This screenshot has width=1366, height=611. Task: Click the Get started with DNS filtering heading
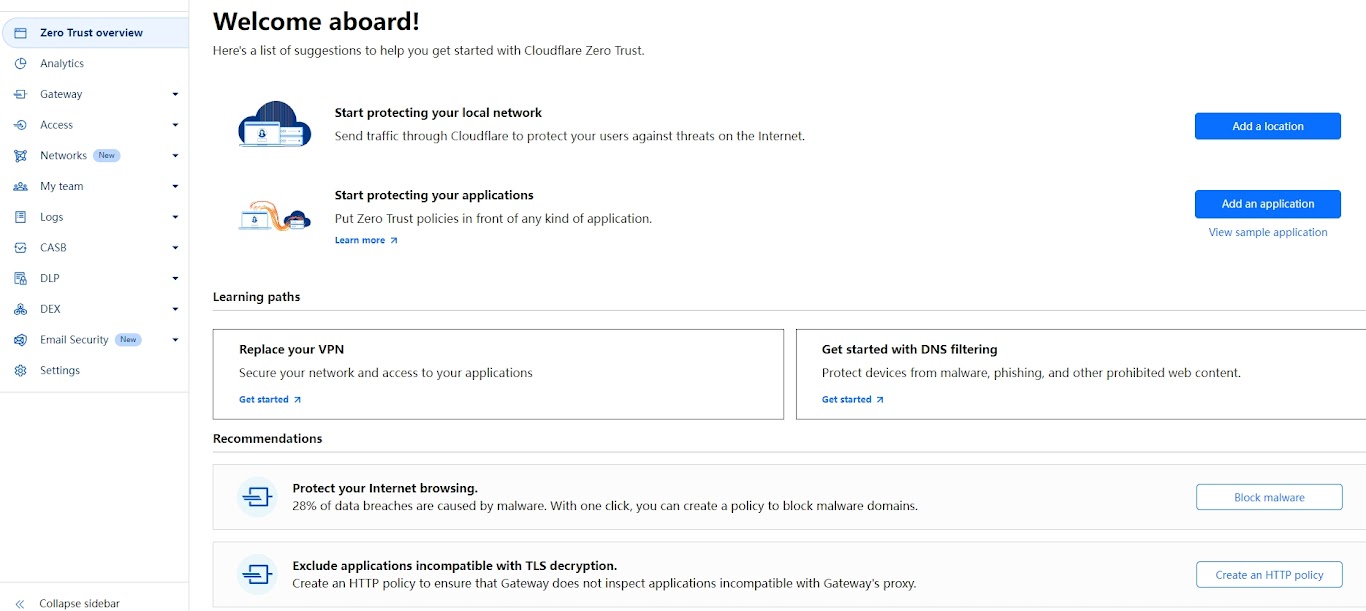click(x=910, y=350)
